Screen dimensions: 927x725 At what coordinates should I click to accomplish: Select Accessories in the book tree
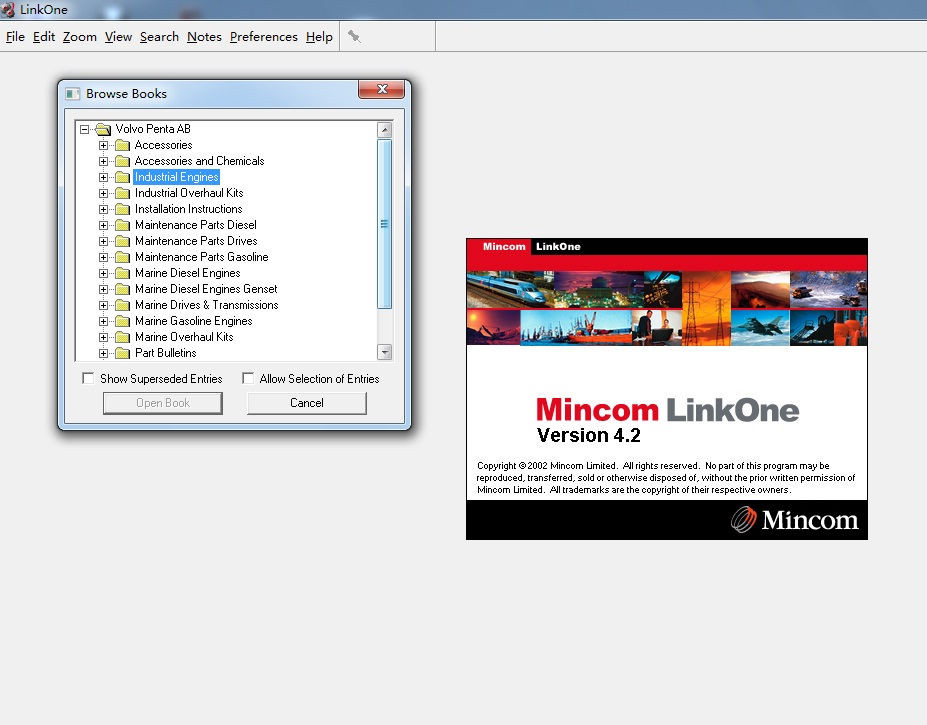tap(163, 145)
